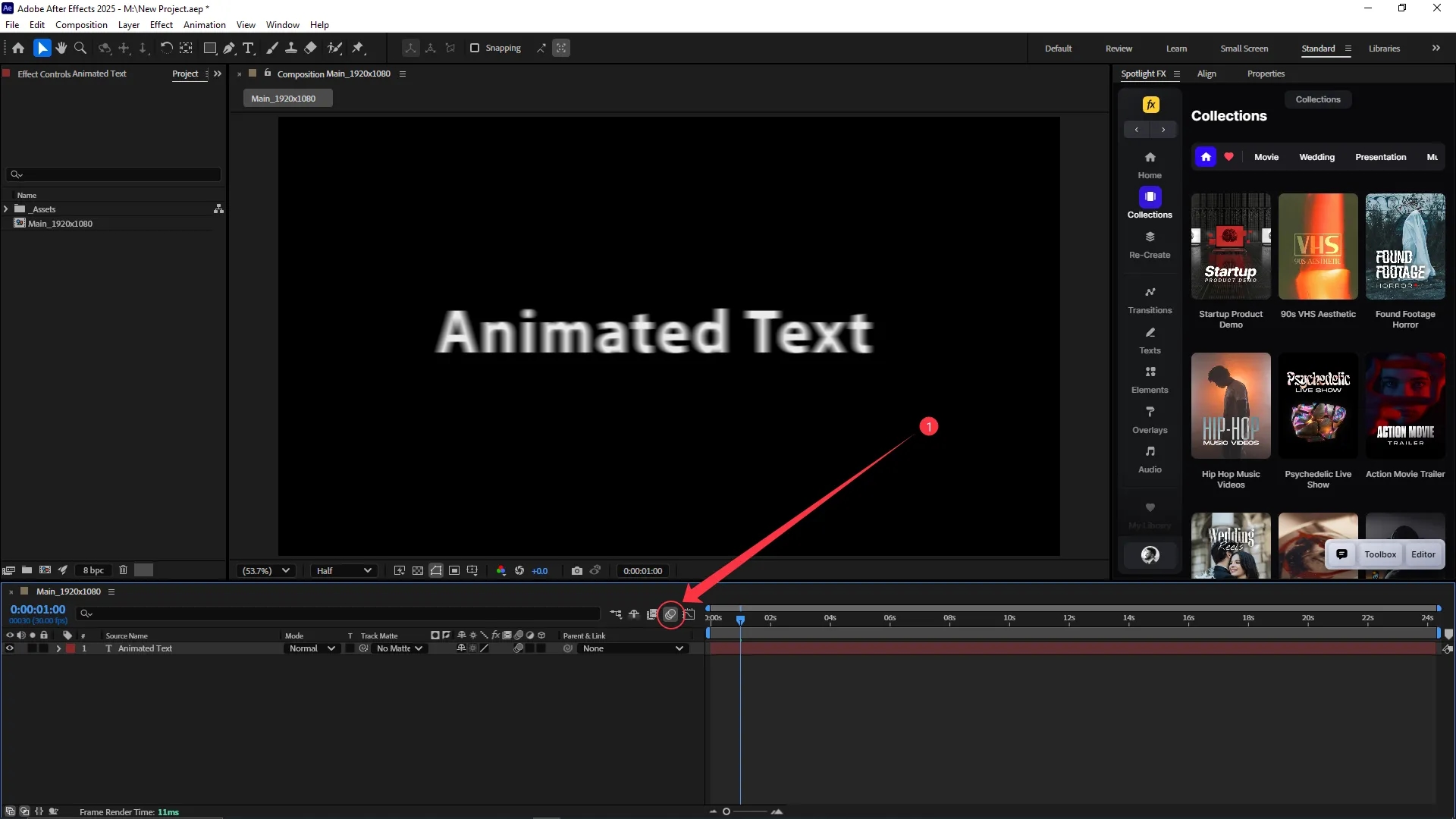Screen dimensions: 1456x819
Task: Select the Pen tool in toolbar
Action: point(229,48)
